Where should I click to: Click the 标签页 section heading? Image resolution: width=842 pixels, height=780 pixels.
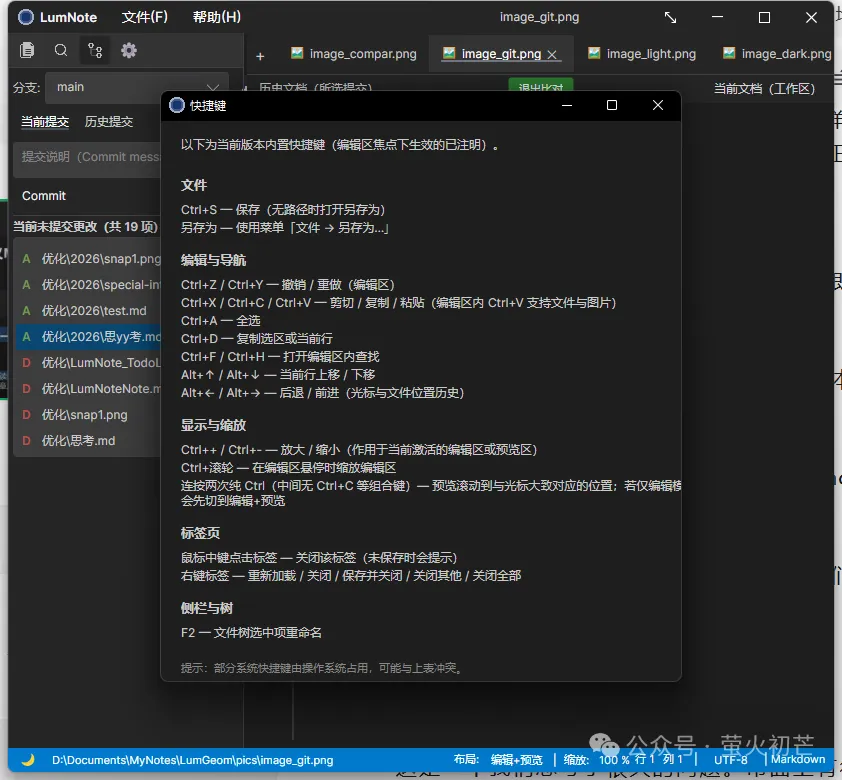[x=200, y=533]
